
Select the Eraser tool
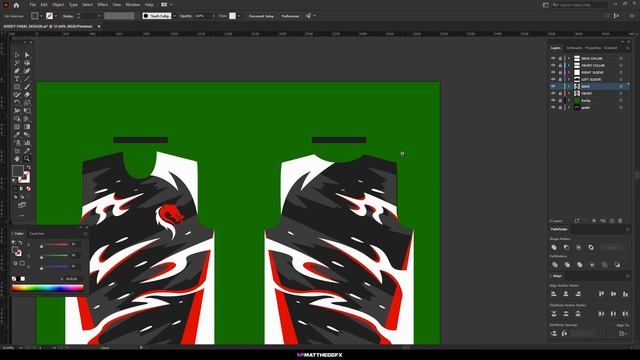(x=27, y=95)
